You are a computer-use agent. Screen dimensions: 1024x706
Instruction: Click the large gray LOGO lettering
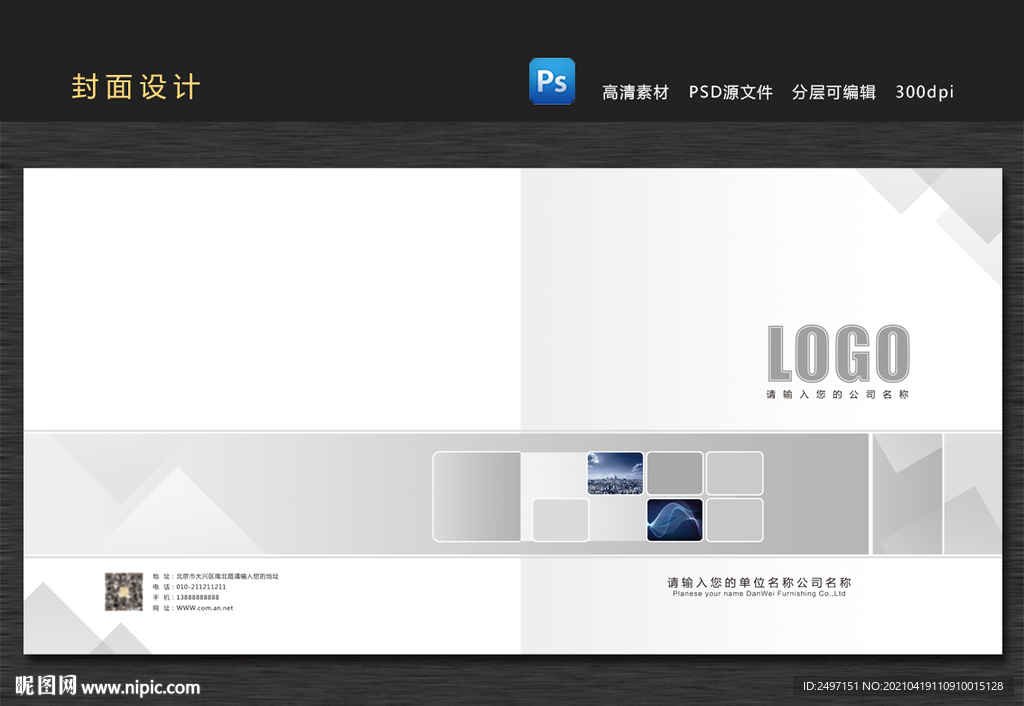point(839,353)
